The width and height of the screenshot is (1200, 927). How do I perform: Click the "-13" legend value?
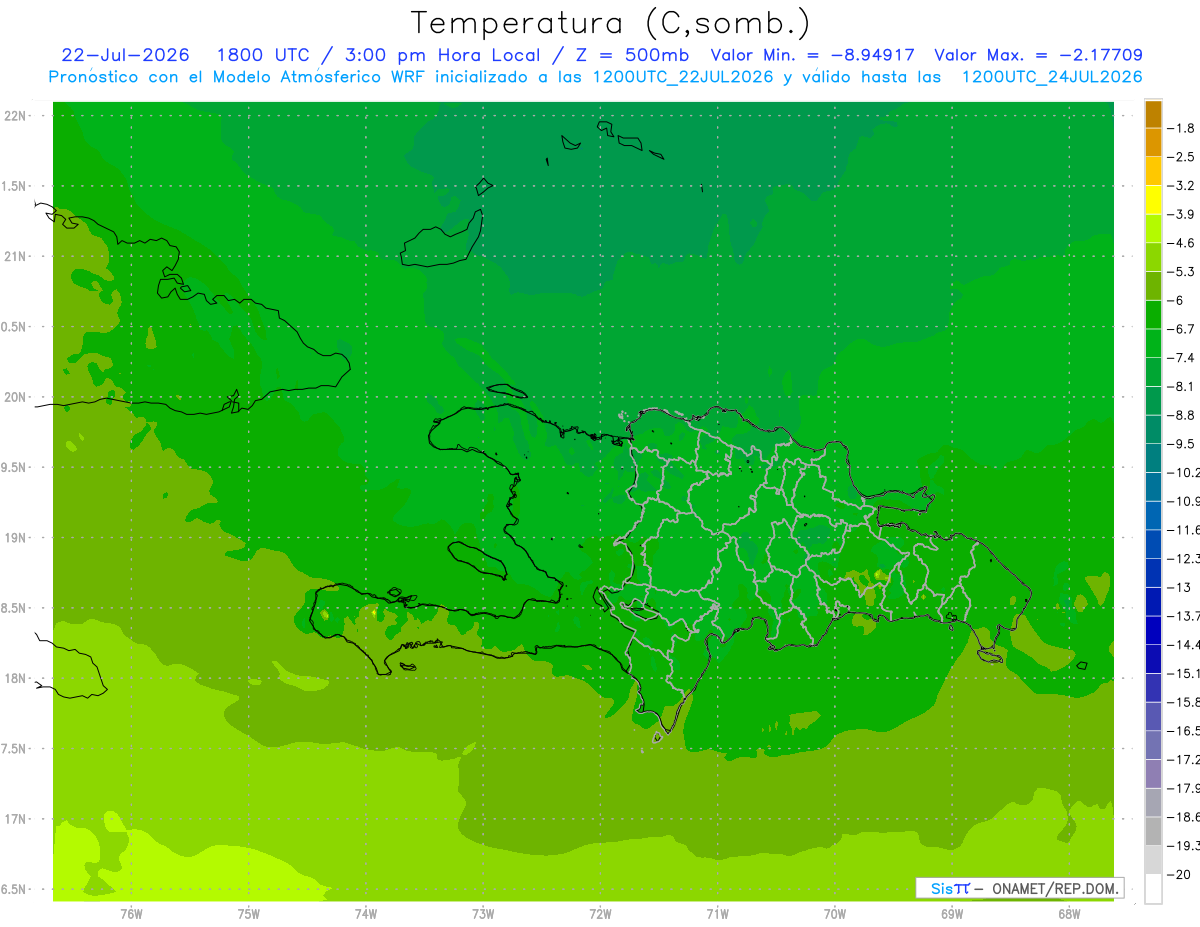(x=1180, y=587)
